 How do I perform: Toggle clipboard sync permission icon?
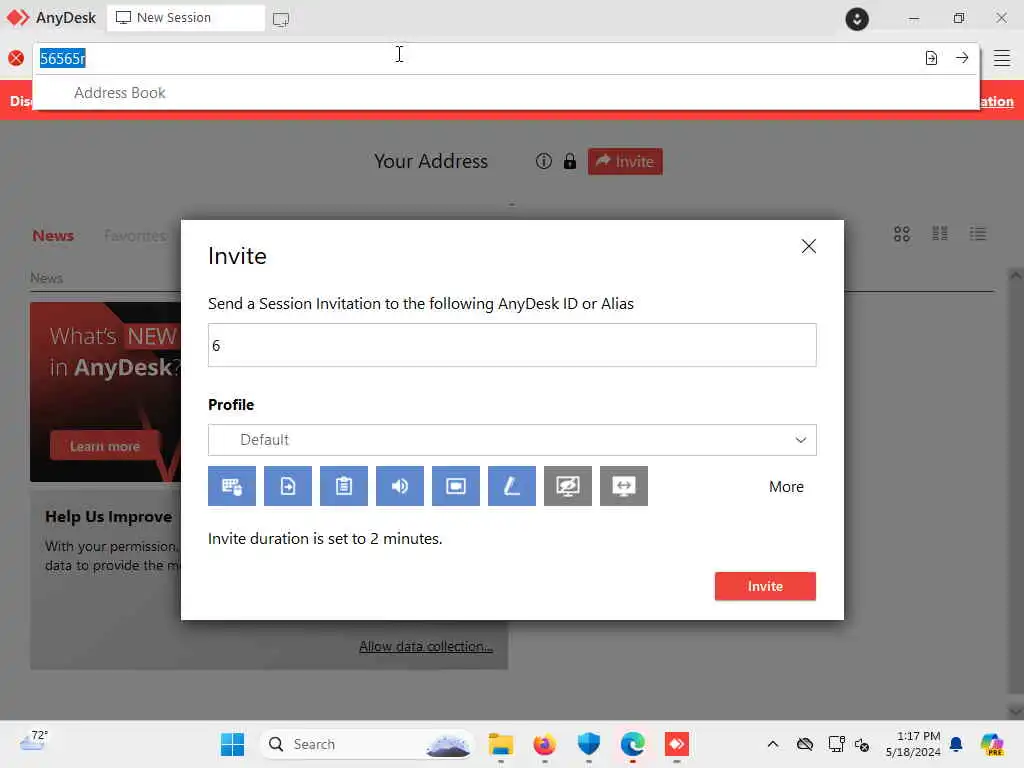pos(344,486)
